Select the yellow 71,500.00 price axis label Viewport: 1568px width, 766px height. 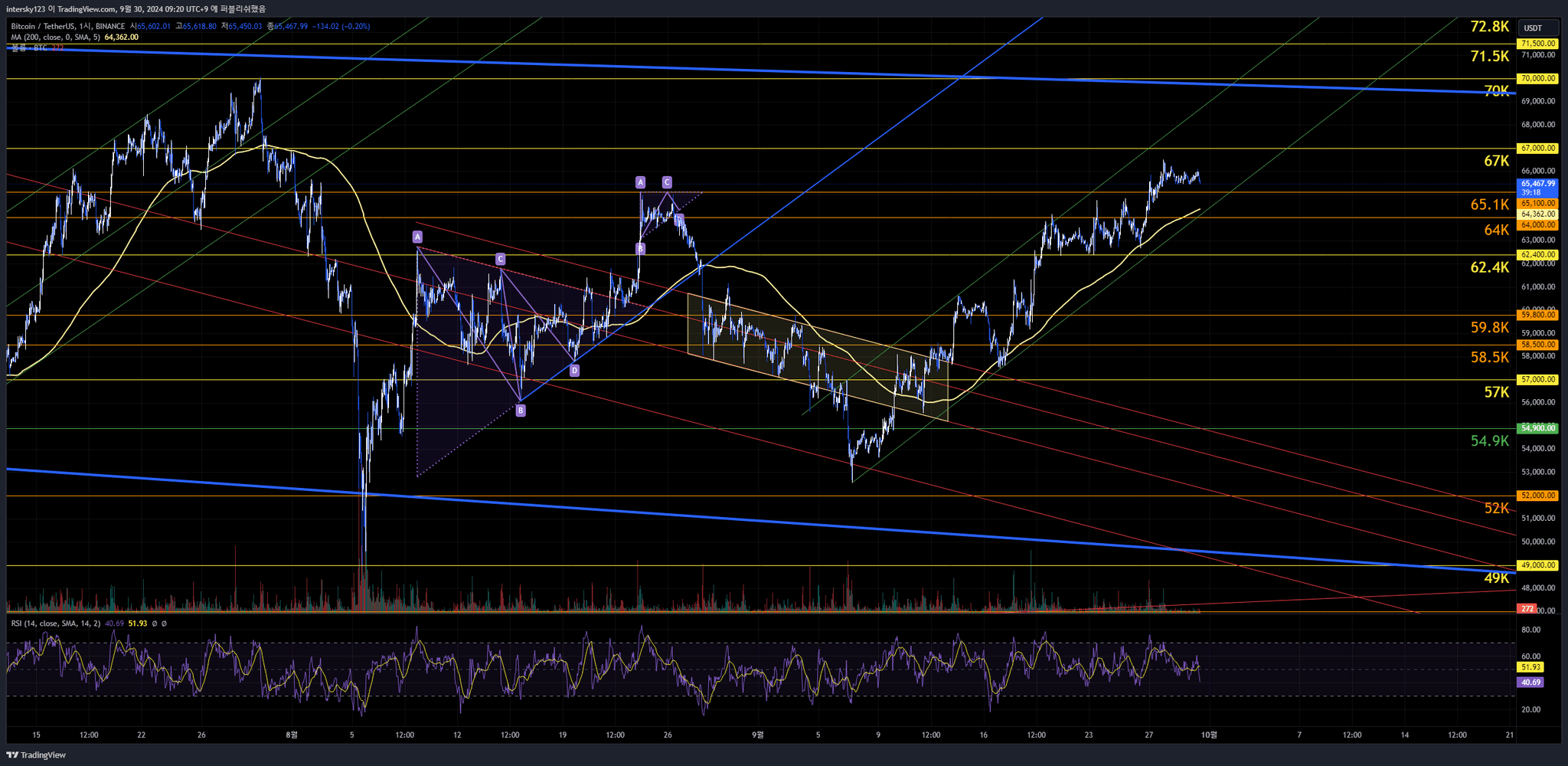[1537, 44]
